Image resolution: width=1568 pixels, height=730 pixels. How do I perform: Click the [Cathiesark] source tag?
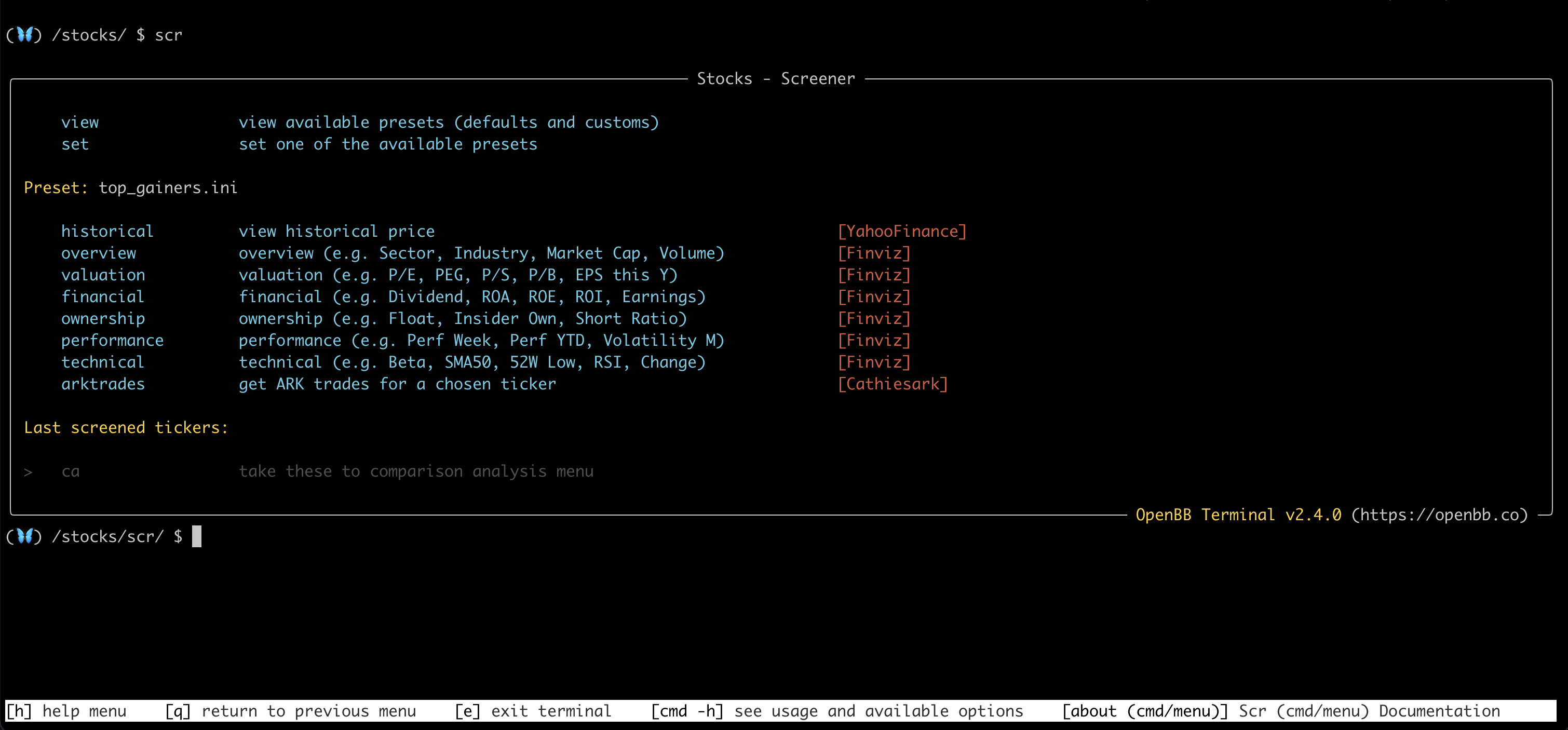pyautogui.click(x=893, y=384)
